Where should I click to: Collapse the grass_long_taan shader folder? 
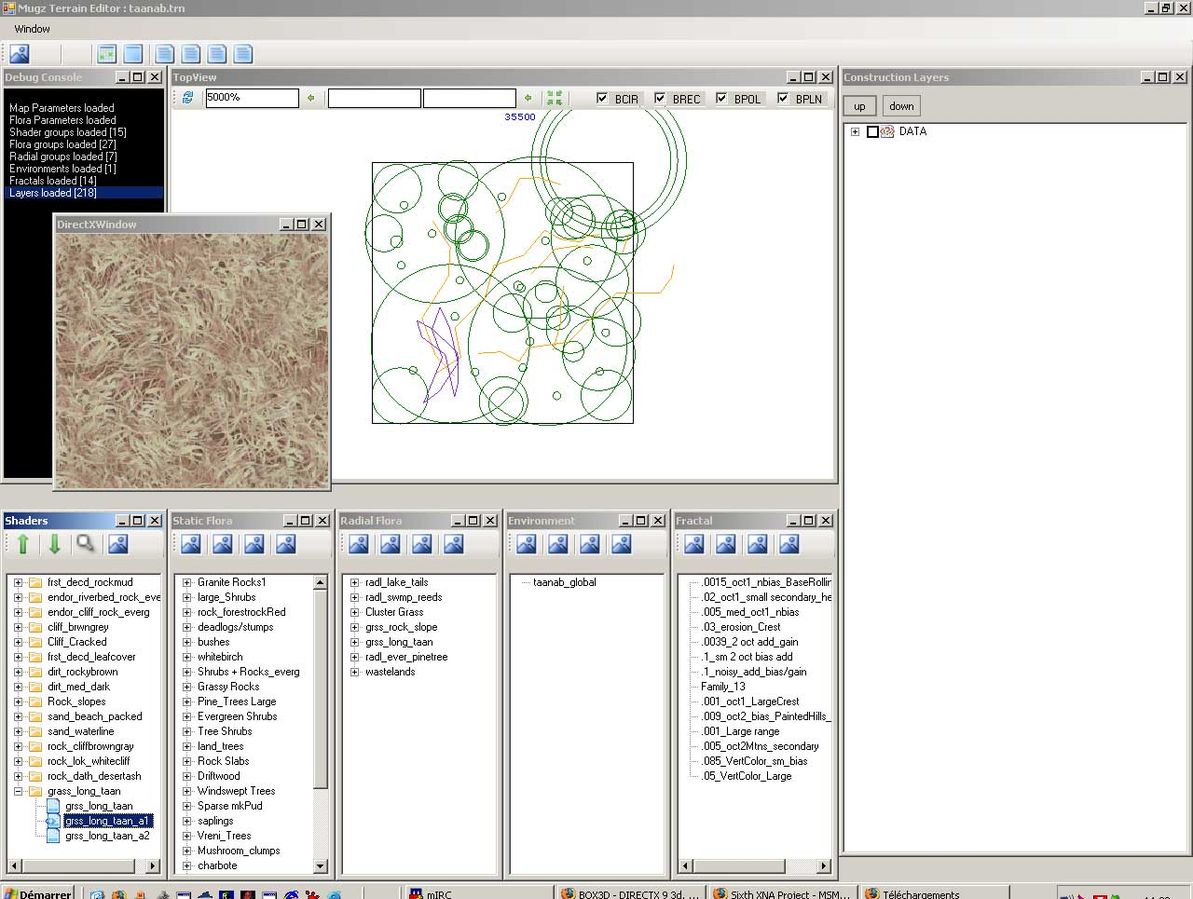(18, 791)
